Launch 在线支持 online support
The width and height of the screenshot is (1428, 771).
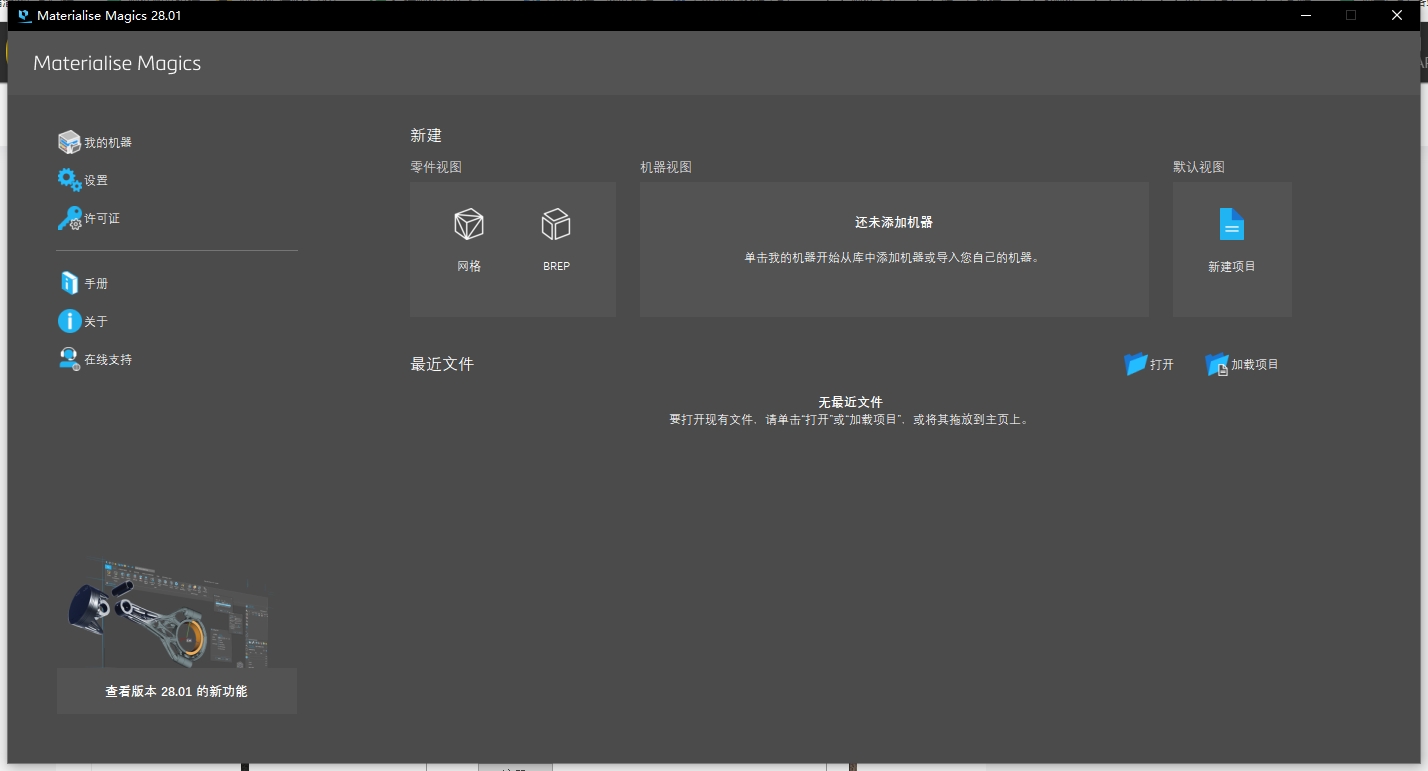tap(105, 359)
